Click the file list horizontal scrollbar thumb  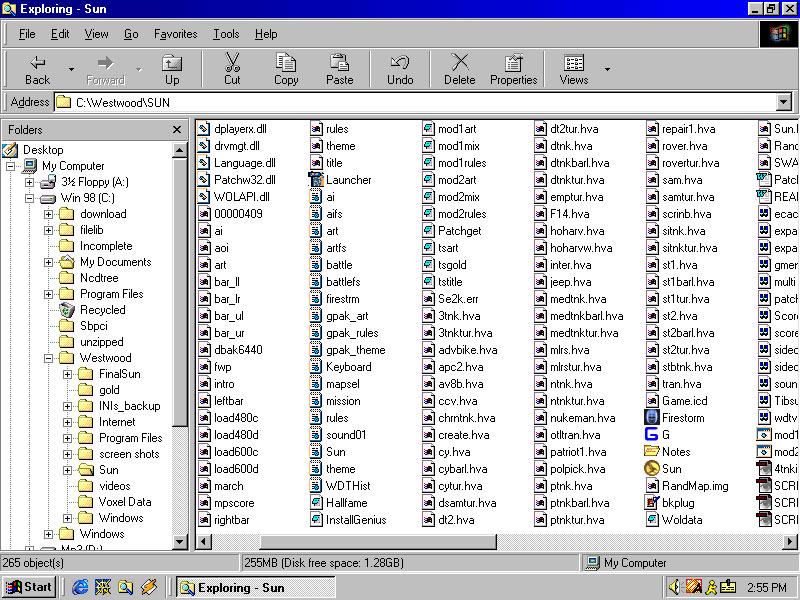coord(378,541)
